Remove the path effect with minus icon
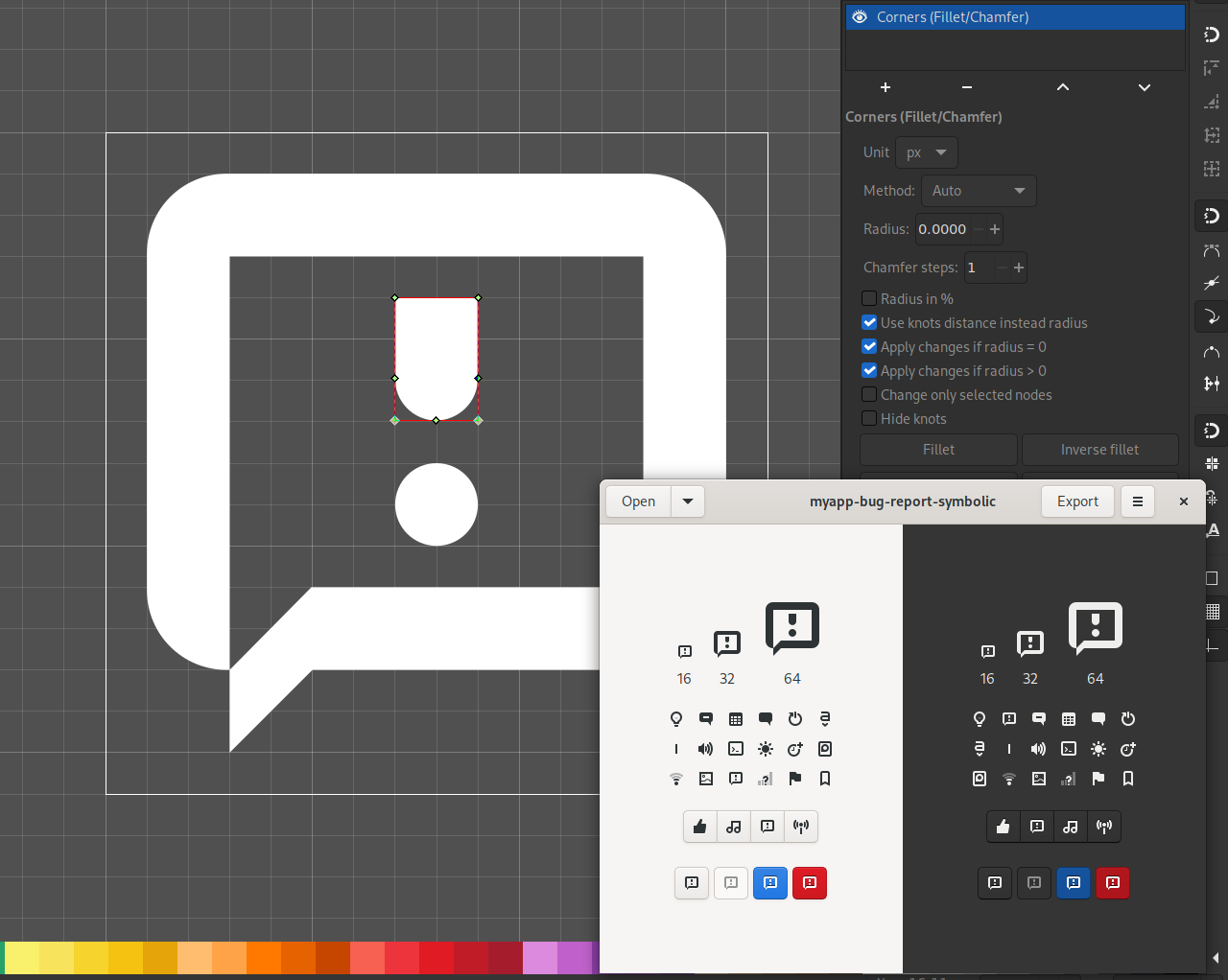 (x=967, y=87)
